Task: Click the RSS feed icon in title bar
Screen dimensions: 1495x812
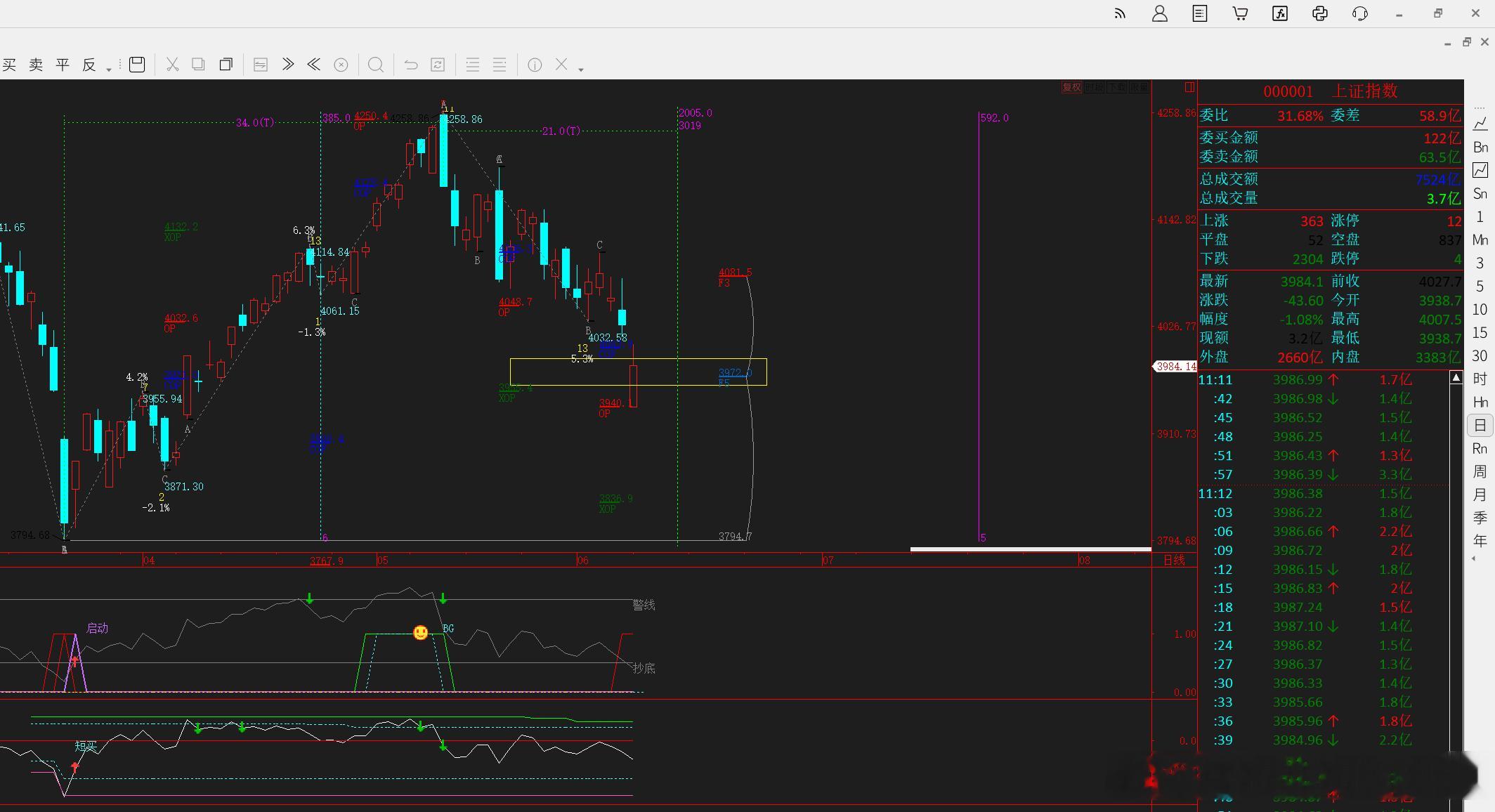Action: (1120, 13)
